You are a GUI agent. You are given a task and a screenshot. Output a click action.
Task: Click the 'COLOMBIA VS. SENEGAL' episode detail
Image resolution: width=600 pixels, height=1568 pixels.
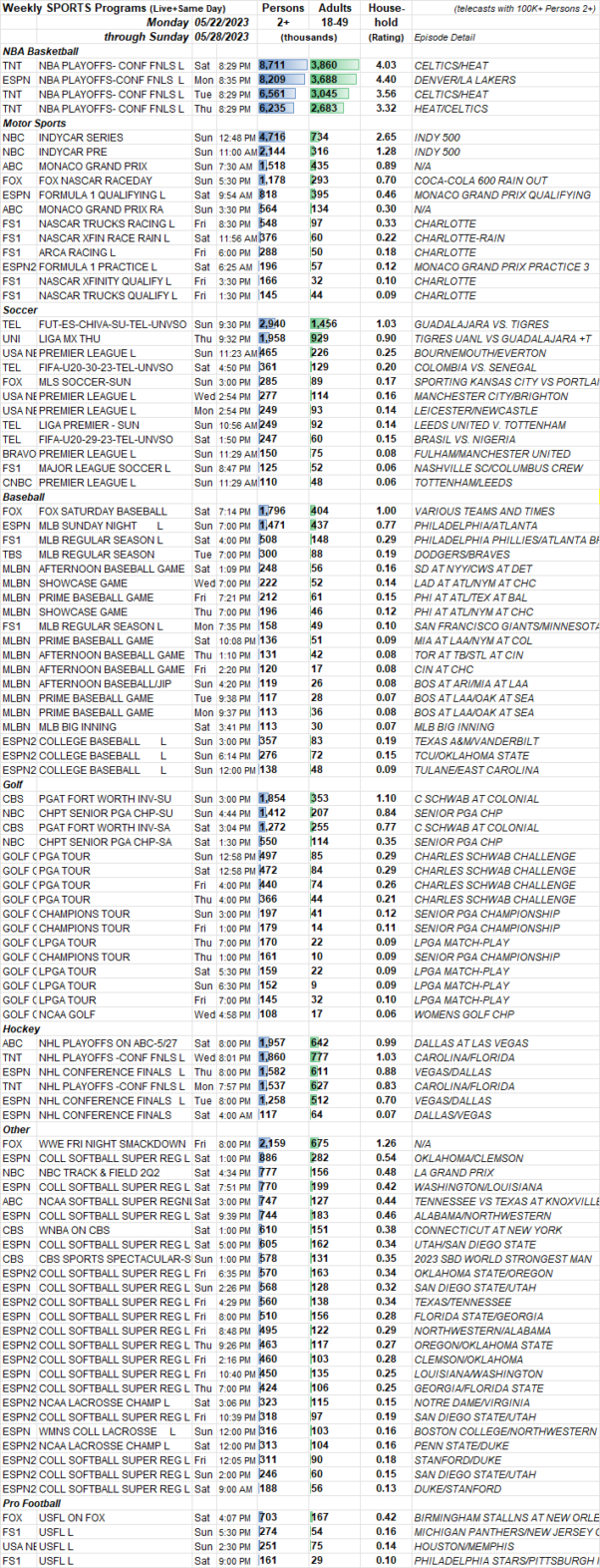coord(471,368)
